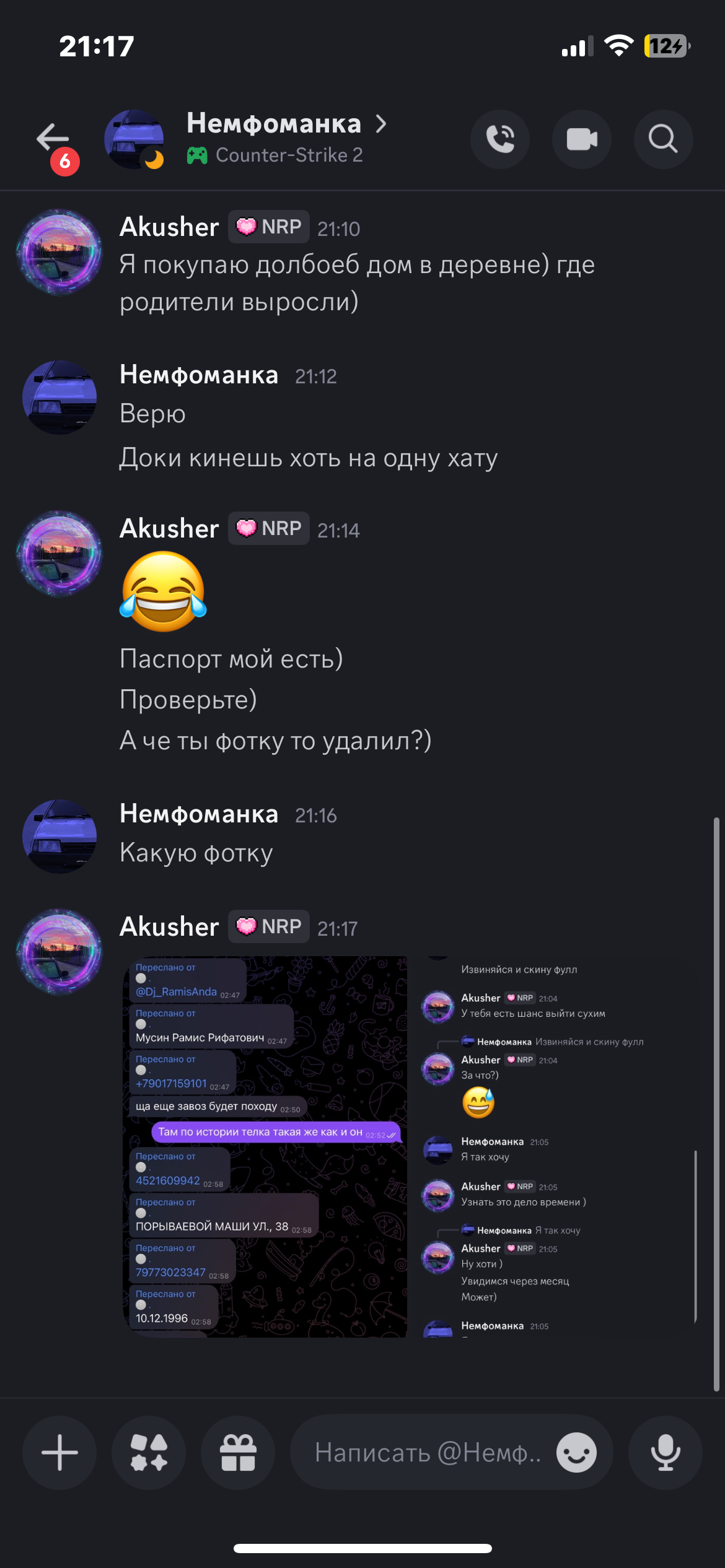The image size is (725, 1568).
Task: Tap the message field Написать @Немф..
Action: (x=428, y=1452)
